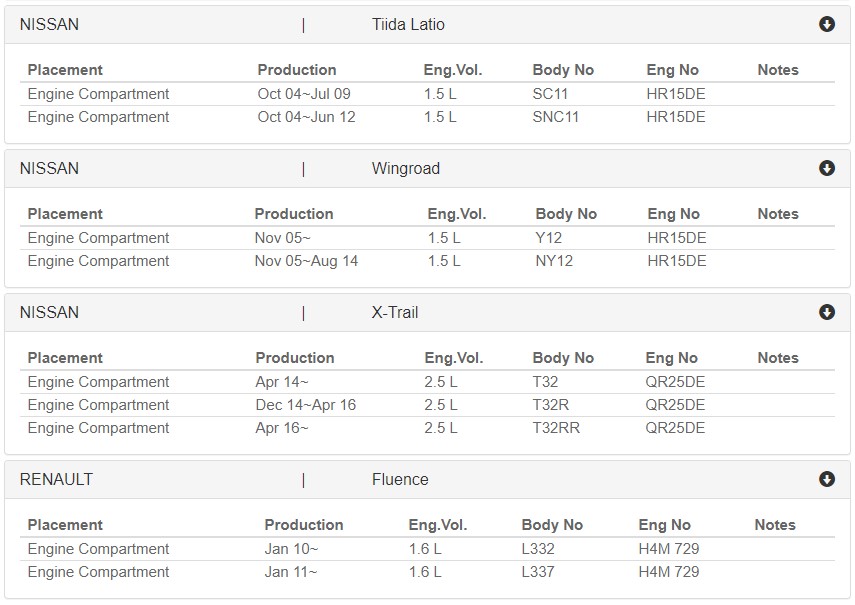This screenshot has width=855, height=605.
Task: Toggle the RENAULT Fluence panel header
Action: [x=428, y=480]
